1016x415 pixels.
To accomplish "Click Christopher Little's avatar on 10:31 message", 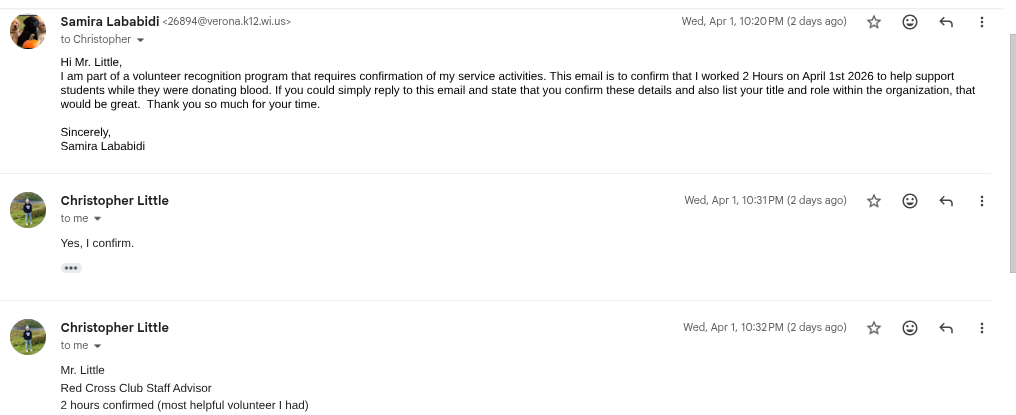I will point(28,210).
